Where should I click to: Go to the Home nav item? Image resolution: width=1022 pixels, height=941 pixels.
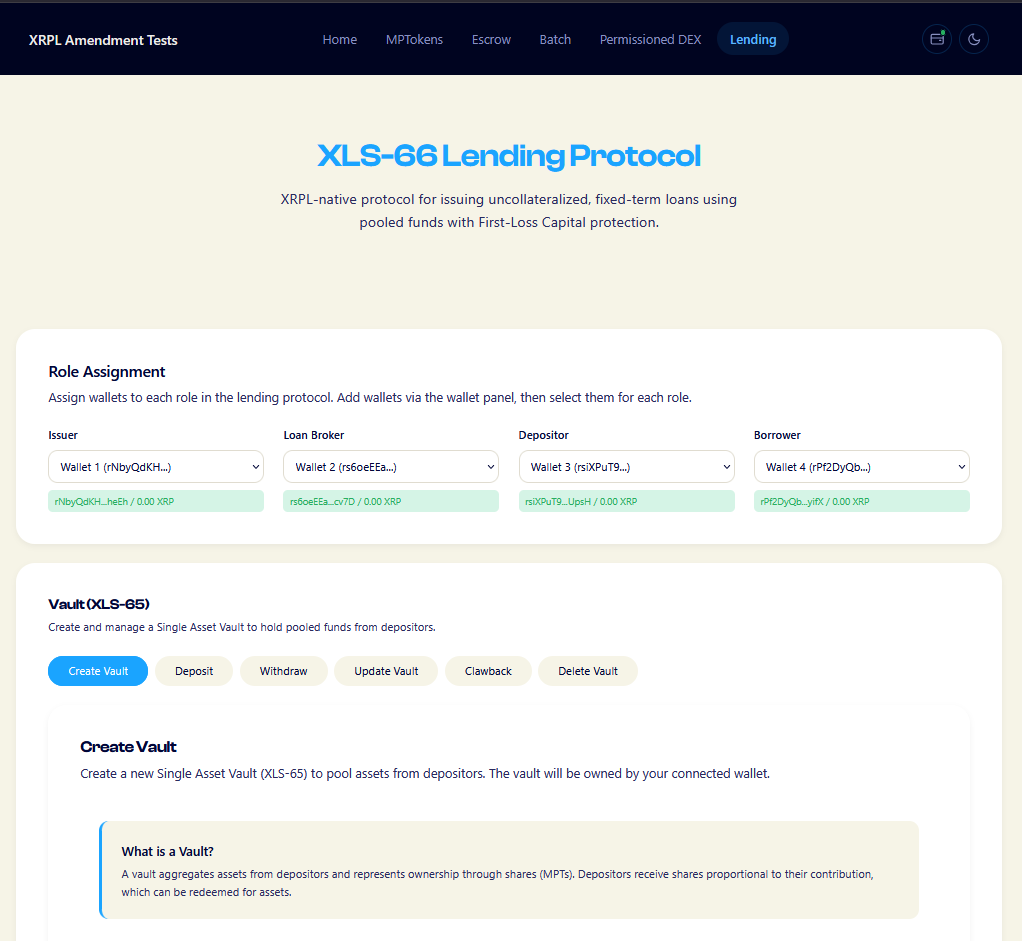[340, 39]
